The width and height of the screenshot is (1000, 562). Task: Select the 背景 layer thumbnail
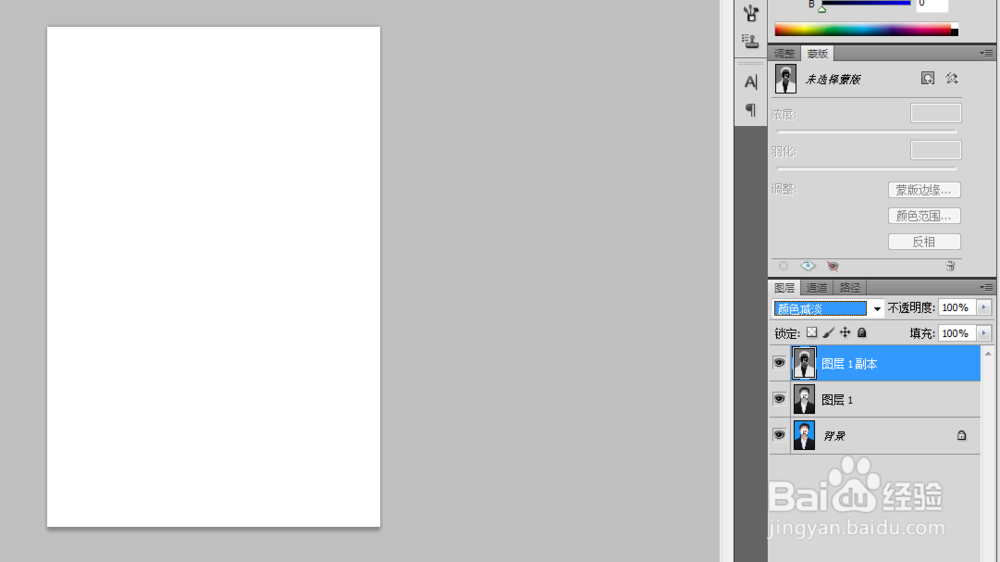click(804, 435)
